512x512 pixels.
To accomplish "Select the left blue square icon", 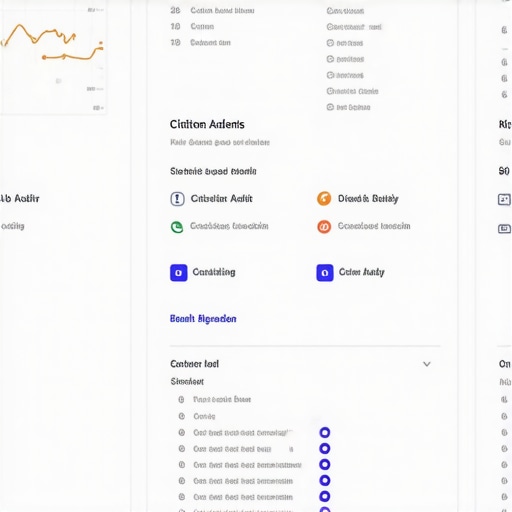I will tap(179, 273).
